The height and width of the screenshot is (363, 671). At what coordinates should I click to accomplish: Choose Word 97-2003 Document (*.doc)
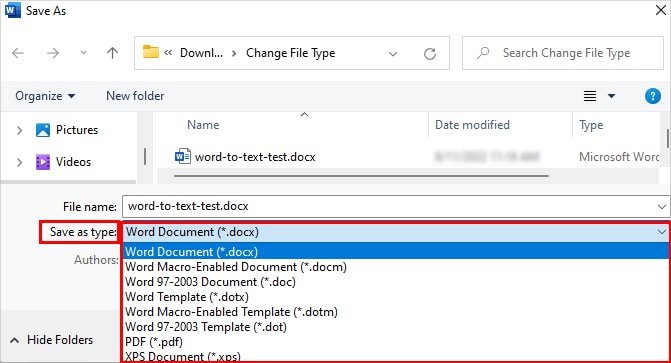click(x=396, y=282)
